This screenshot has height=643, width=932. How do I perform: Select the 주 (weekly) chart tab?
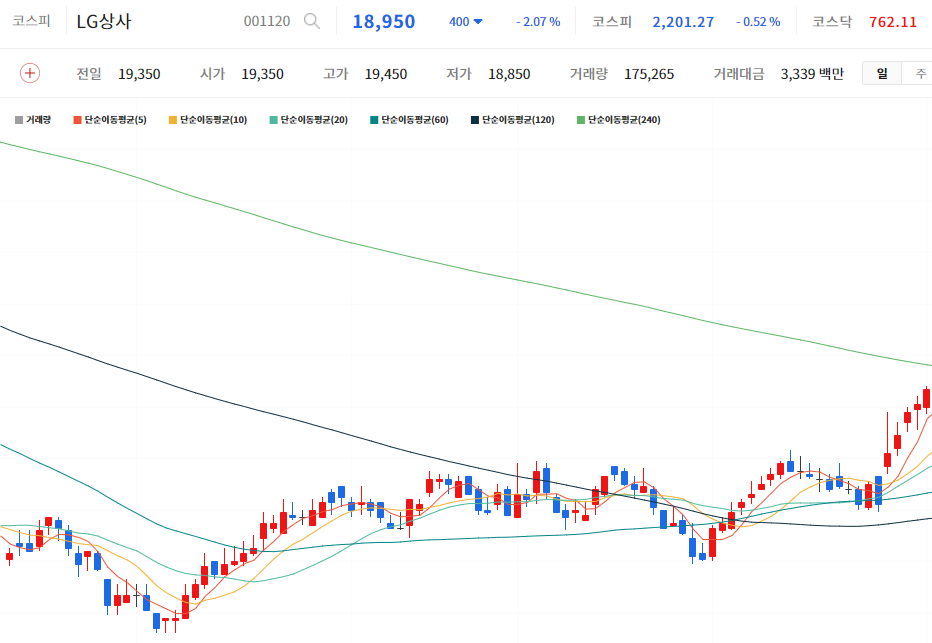coord(920,73)
